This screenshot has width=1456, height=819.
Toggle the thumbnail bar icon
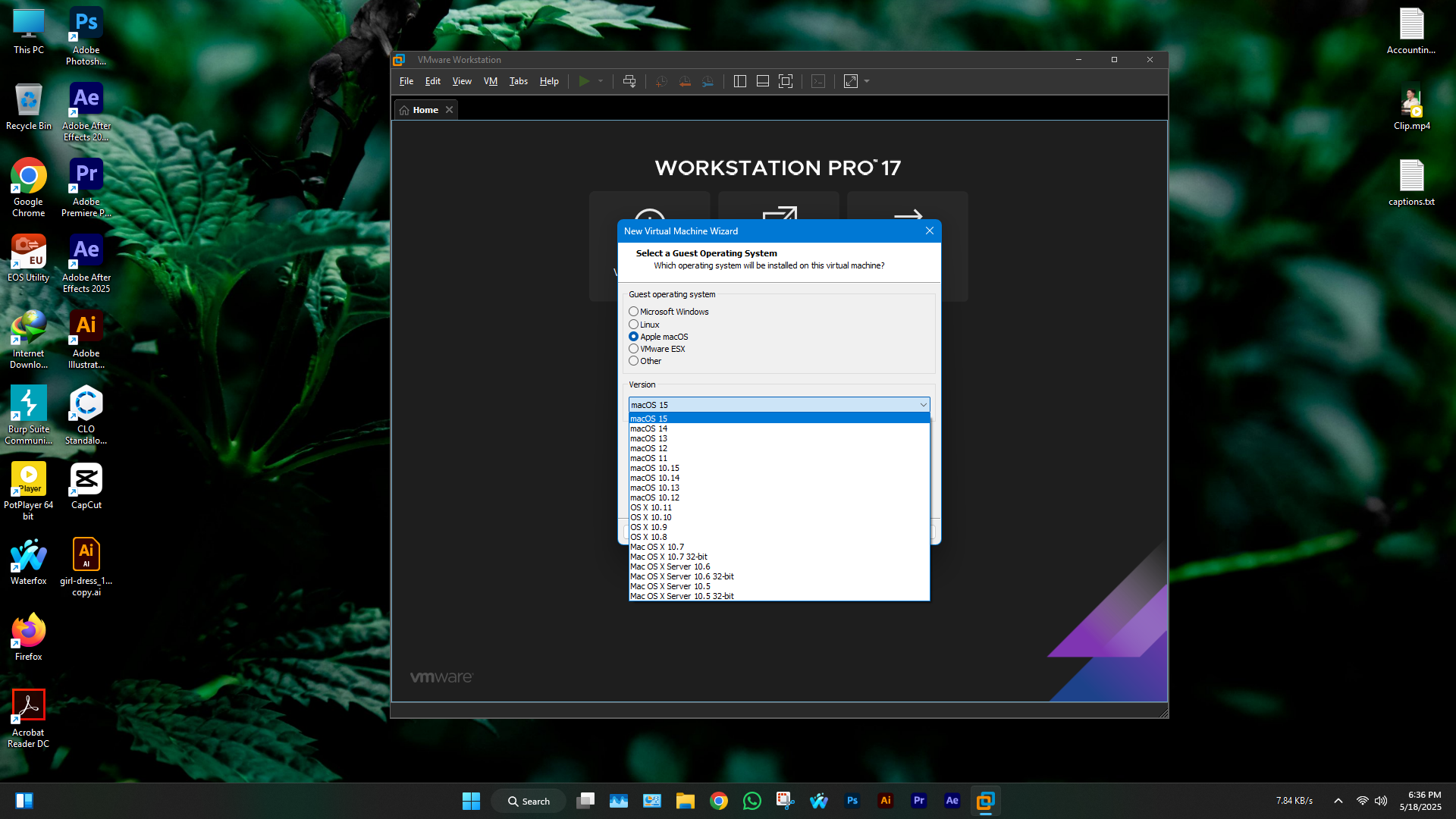(763, 81)
